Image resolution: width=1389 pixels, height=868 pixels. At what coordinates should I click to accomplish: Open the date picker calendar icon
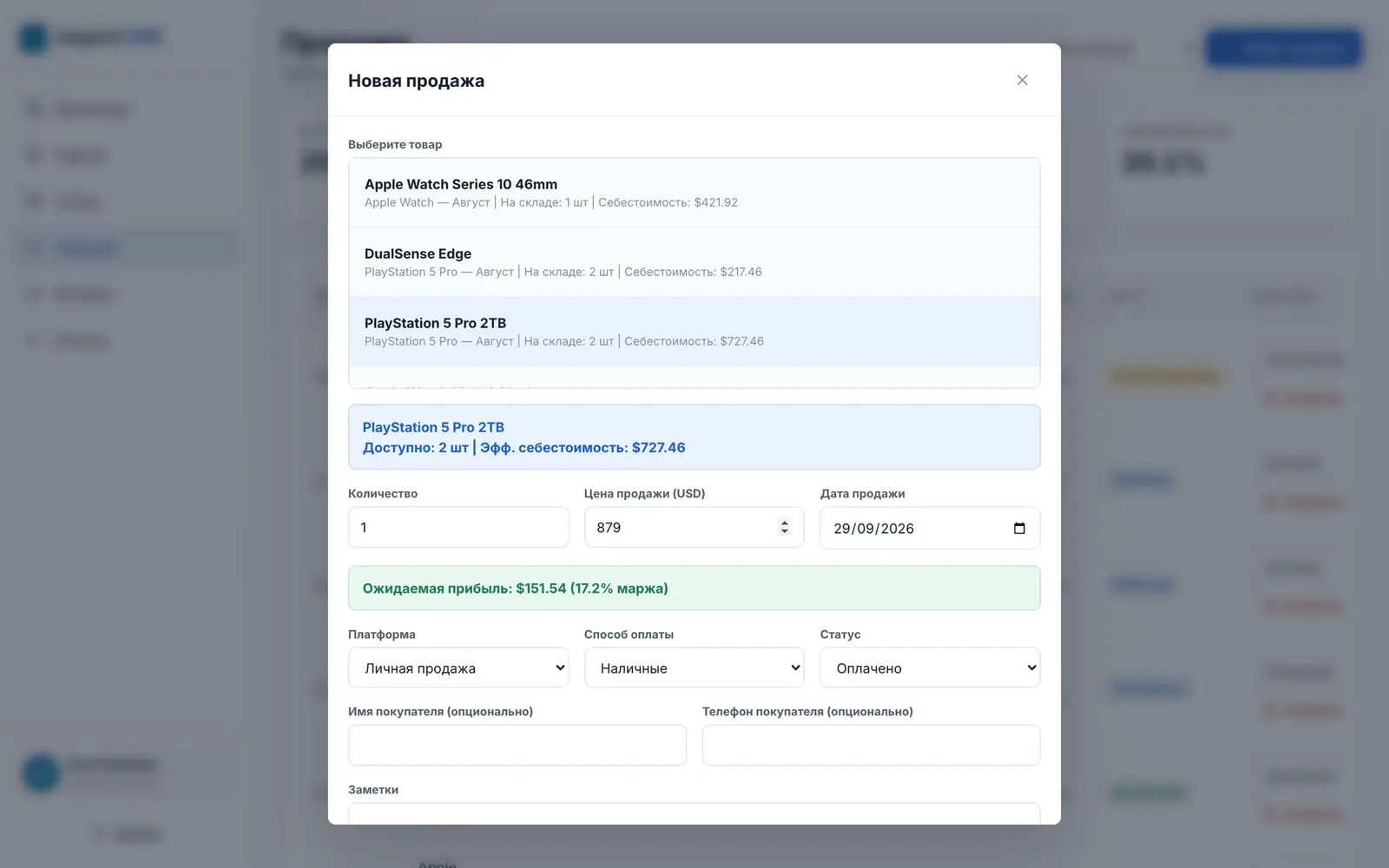[1019, 528]
